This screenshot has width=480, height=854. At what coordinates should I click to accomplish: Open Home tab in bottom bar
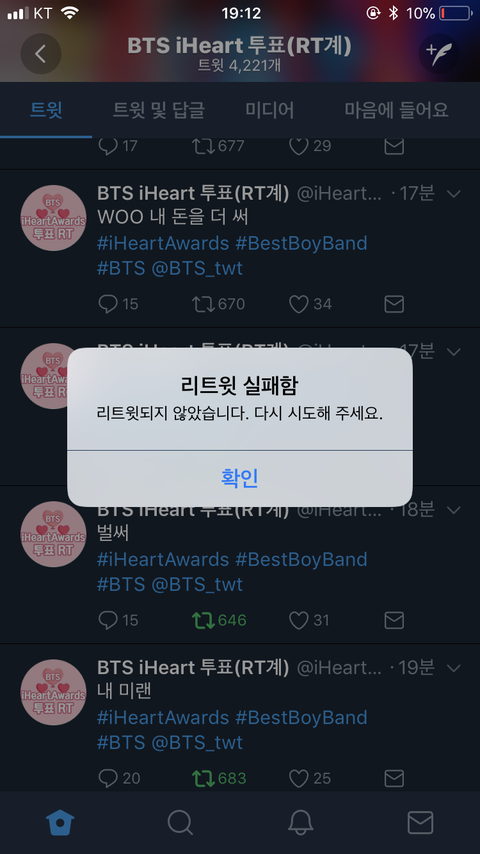[x=60, y=822]
